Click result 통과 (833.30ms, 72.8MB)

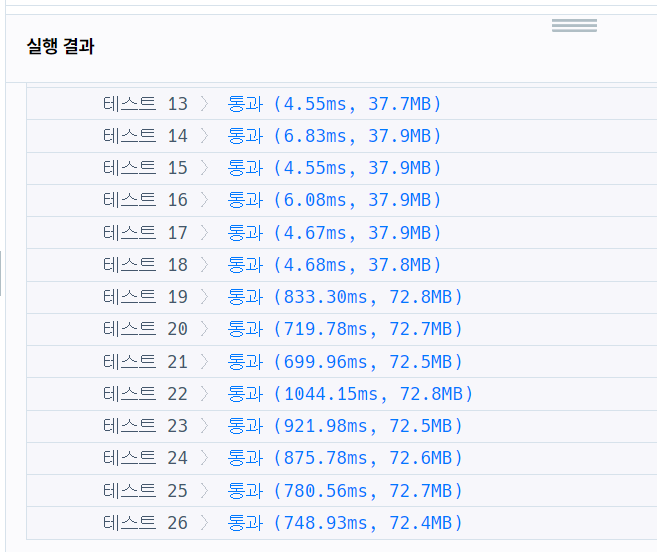tap(345, 297)
